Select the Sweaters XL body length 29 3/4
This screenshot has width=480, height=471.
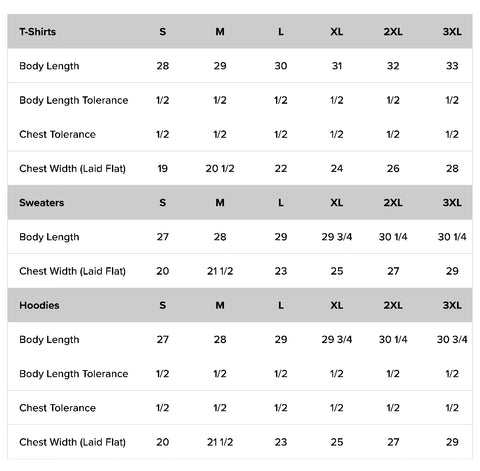tap(337, 237)
